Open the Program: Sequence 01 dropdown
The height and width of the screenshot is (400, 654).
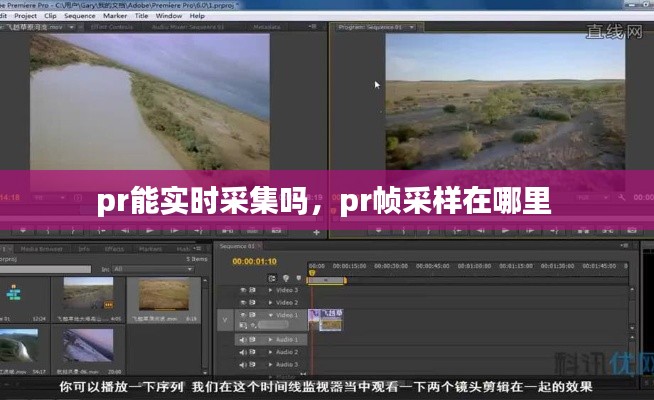pos(412,27)
